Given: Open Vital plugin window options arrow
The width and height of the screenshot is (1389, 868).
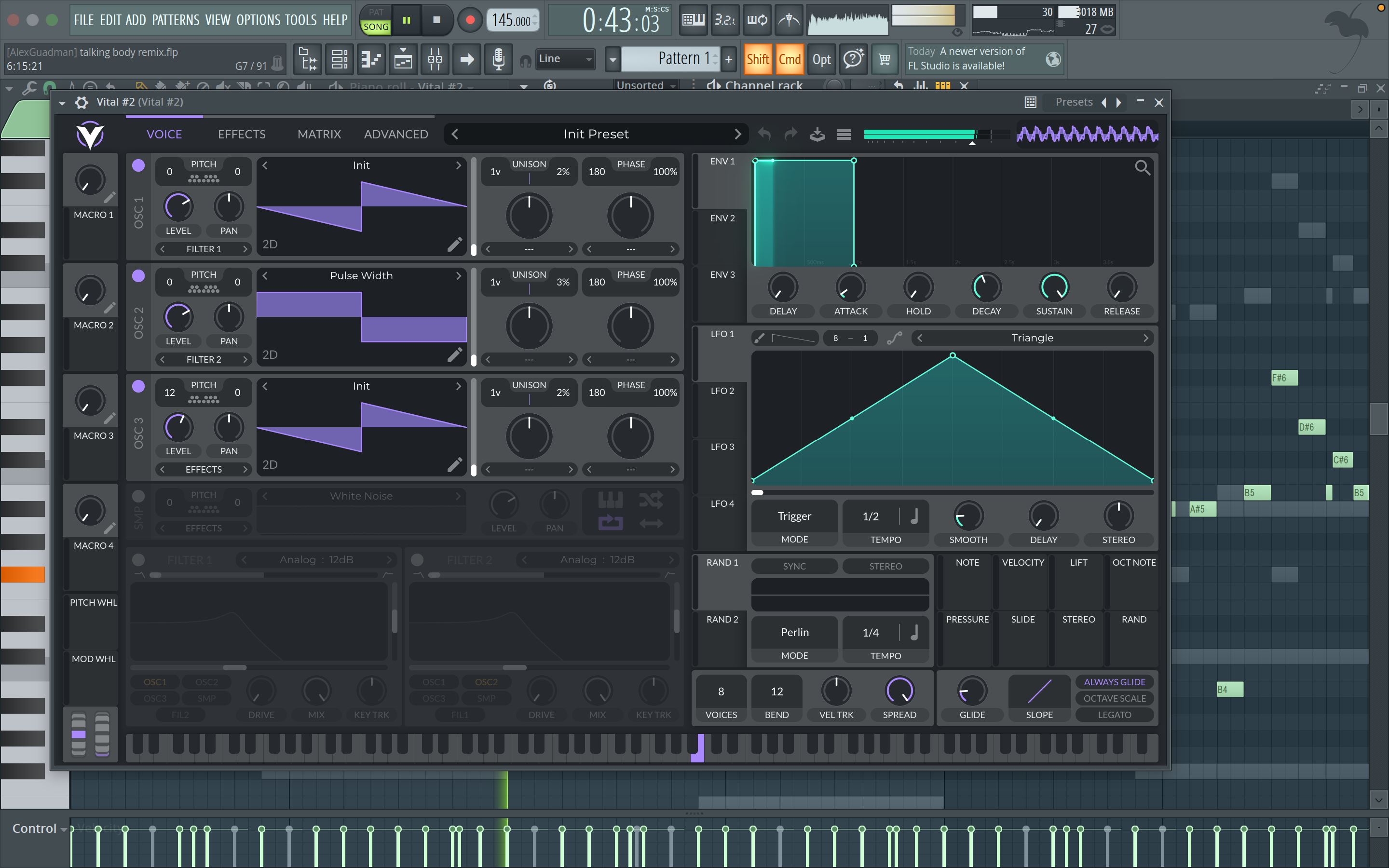Looking at the screenshot, I should click(62, 103).
